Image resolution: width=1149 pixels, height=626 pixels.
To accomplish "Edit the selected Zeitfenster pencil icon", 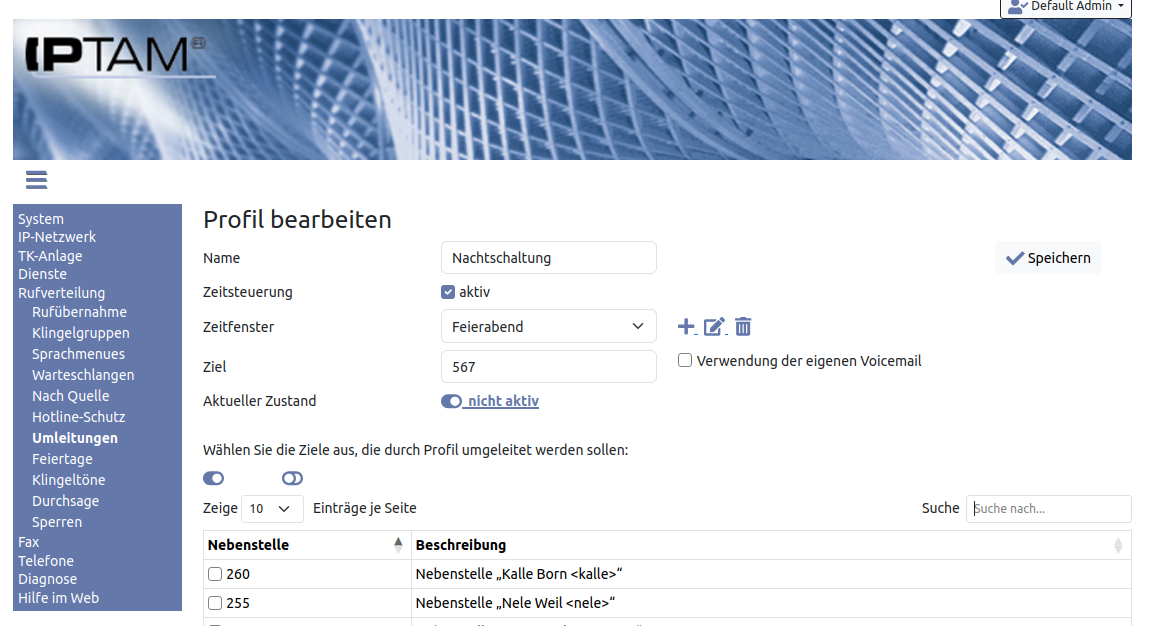I will pos(714,326).
